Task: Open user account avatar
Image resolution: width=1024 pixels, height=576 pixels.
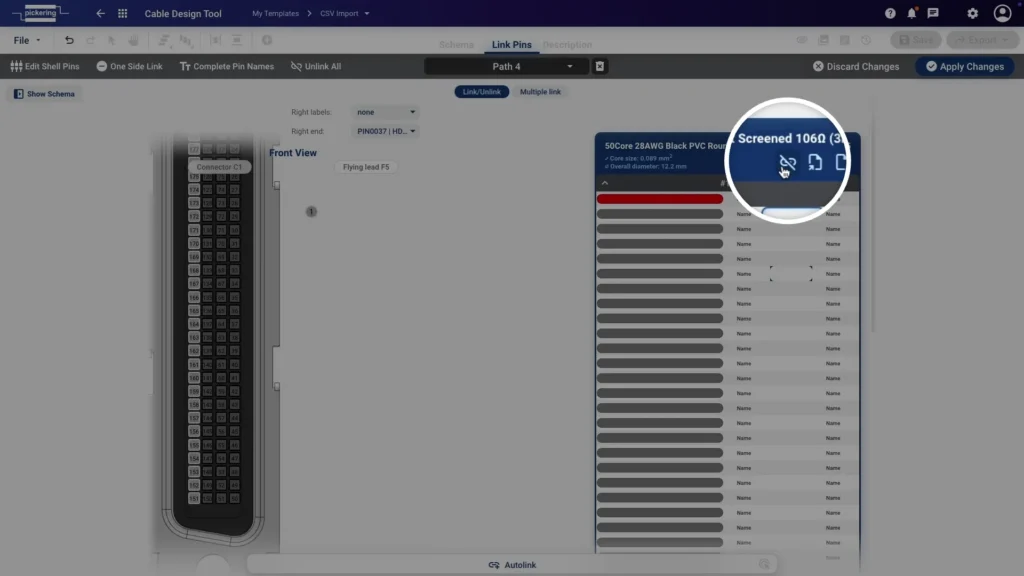Action: (1002, 13)
